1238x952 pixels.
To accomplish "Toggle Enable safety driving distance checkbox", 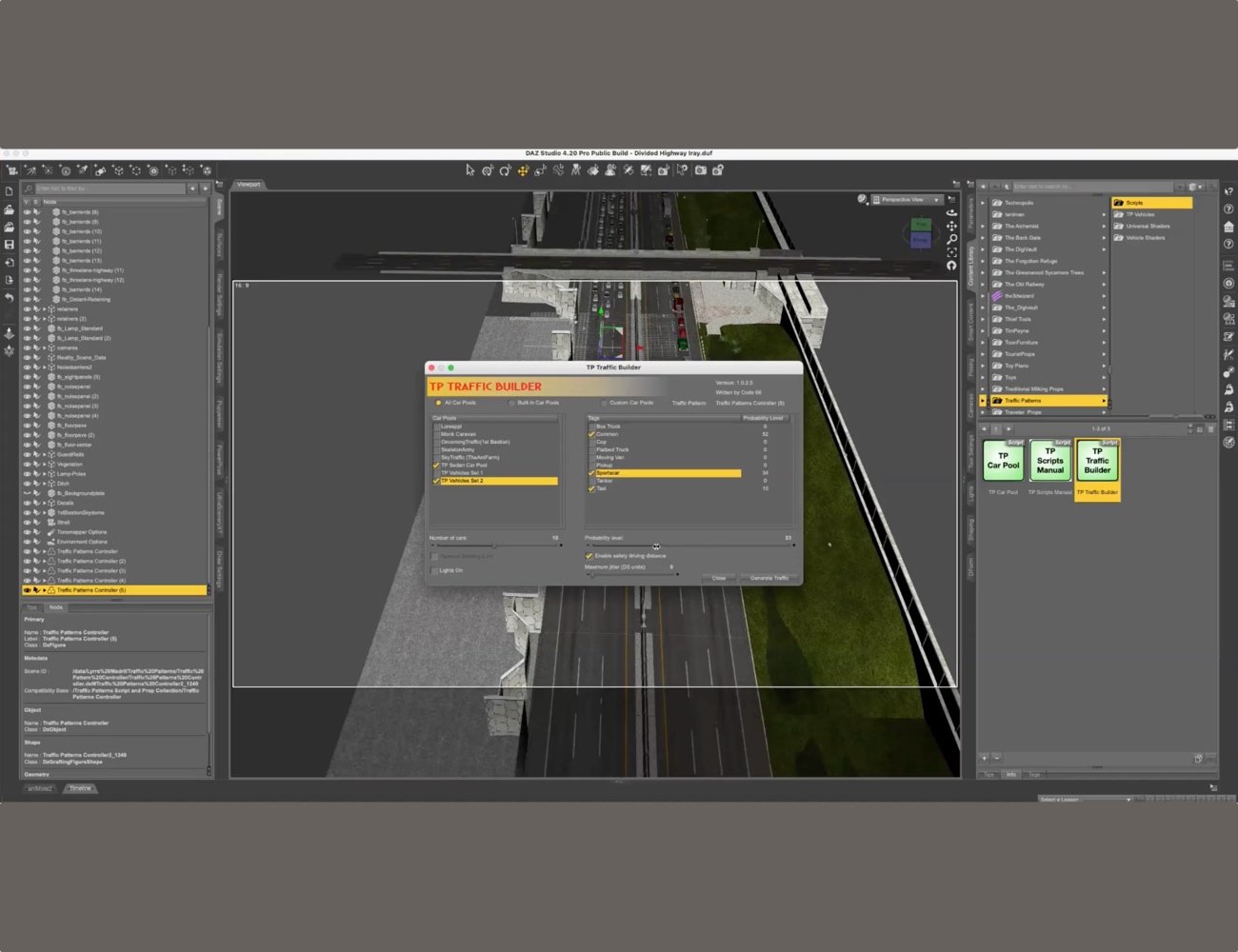I will (x=589, y=556).
